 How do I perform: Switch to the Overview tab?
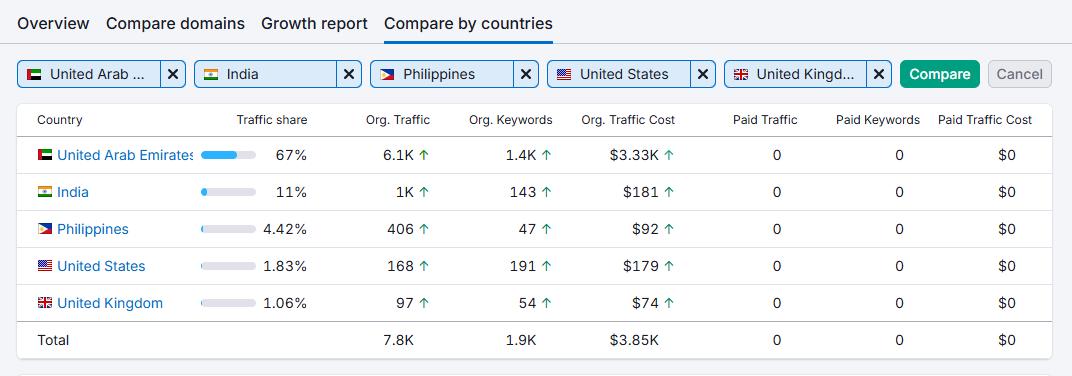pos(53,24)
